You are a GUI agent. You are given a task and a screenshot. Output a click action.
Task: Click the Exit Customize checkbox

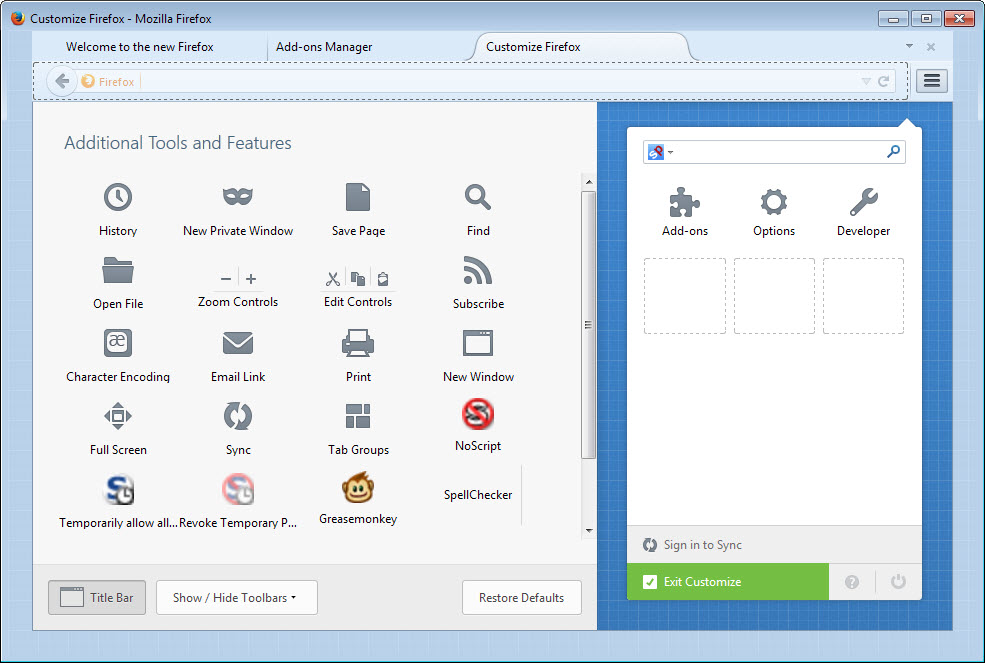pos(650,581)
